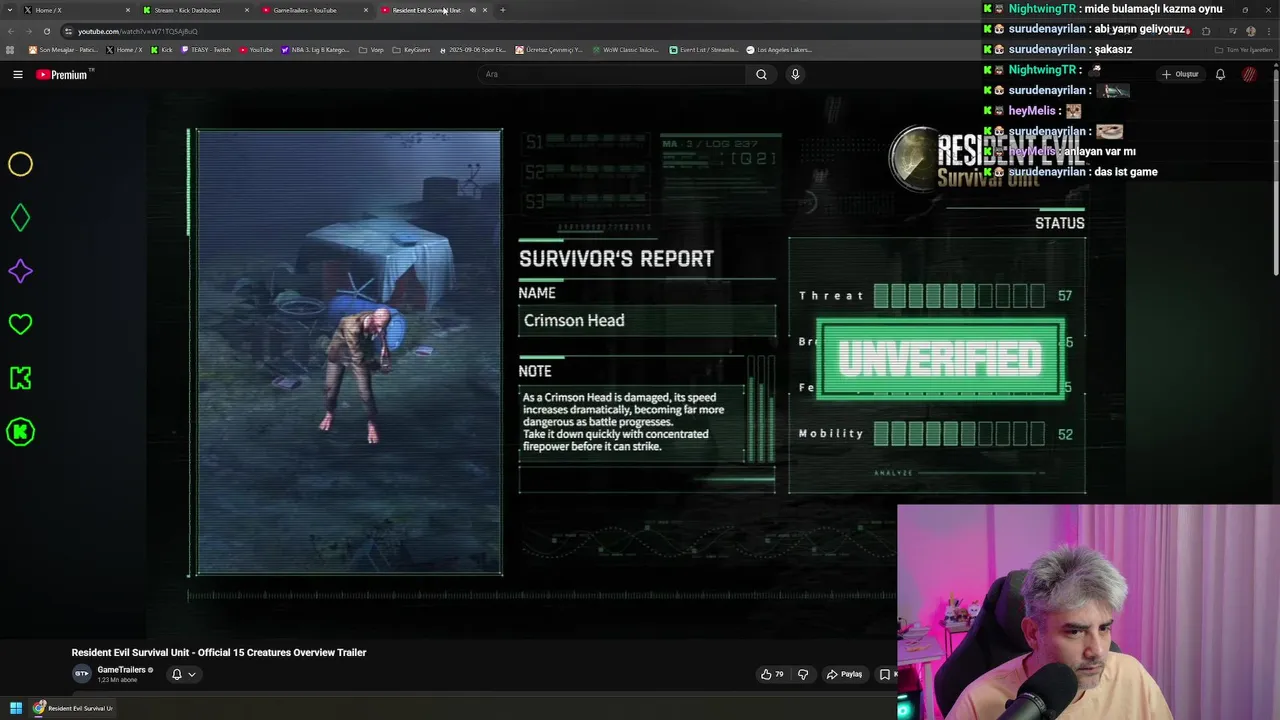
Task: Click the browser address bar URL
Action: coord(138,31)
